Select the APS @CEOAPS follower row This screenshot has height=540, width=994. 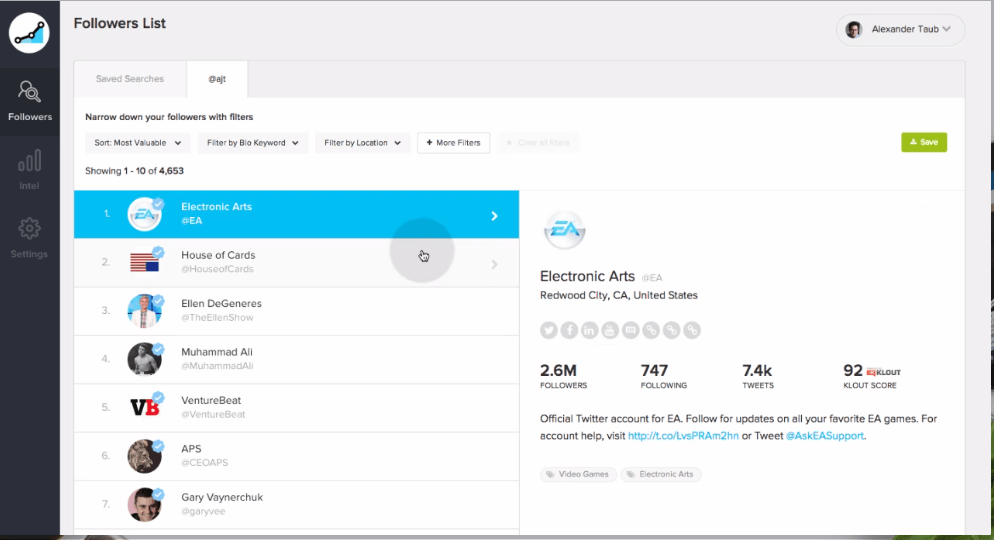[x=297, y=456]
